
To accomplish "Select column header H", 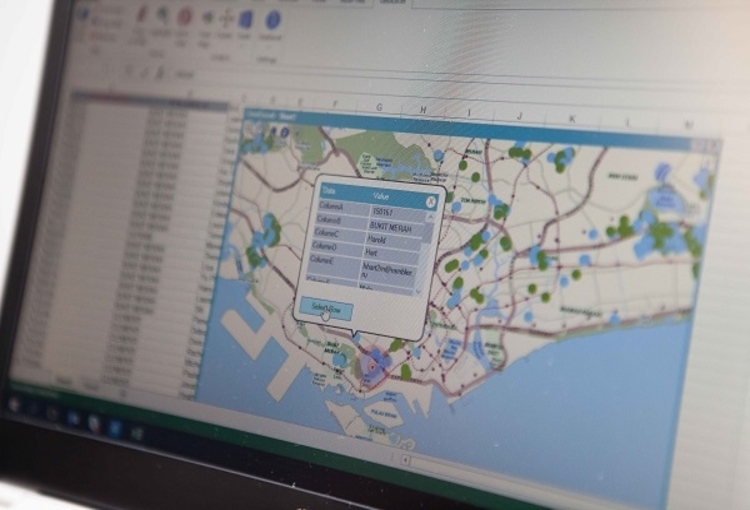I will (423, 110).
